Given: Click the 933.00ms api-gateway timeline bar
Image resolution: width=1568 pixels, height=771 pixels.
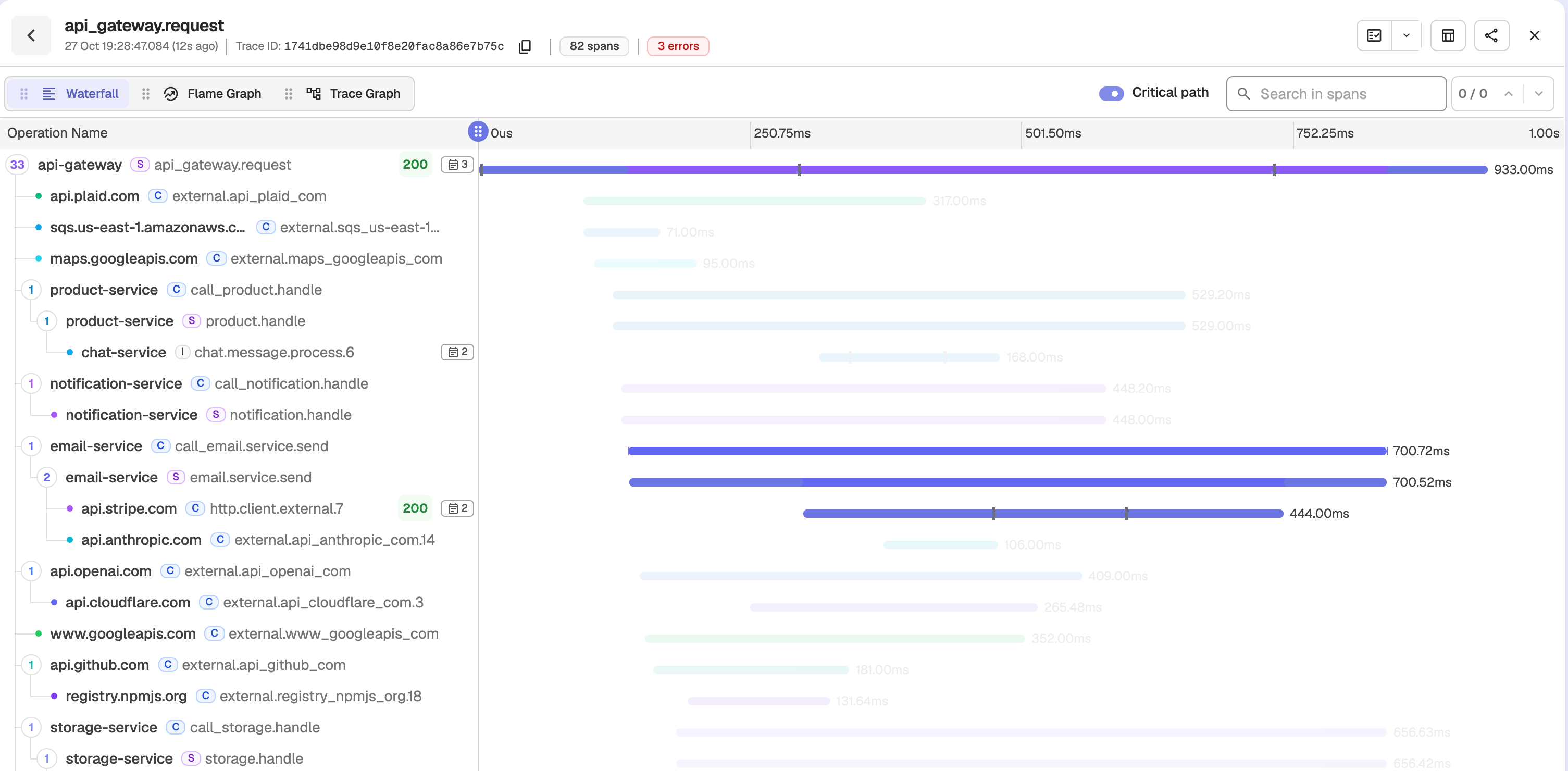Looking at the screenshot, I should (x=984, y=170).
